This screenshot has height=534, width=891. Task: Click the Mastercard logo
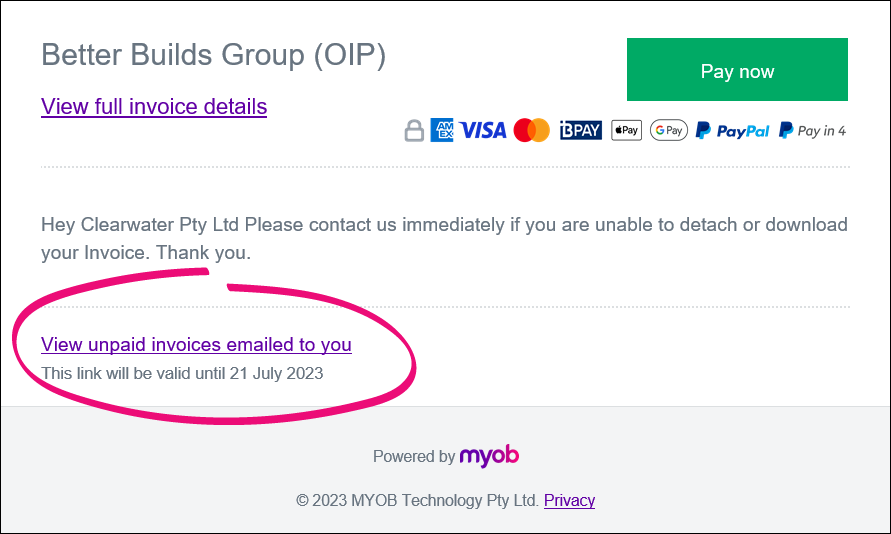point(531,130)
